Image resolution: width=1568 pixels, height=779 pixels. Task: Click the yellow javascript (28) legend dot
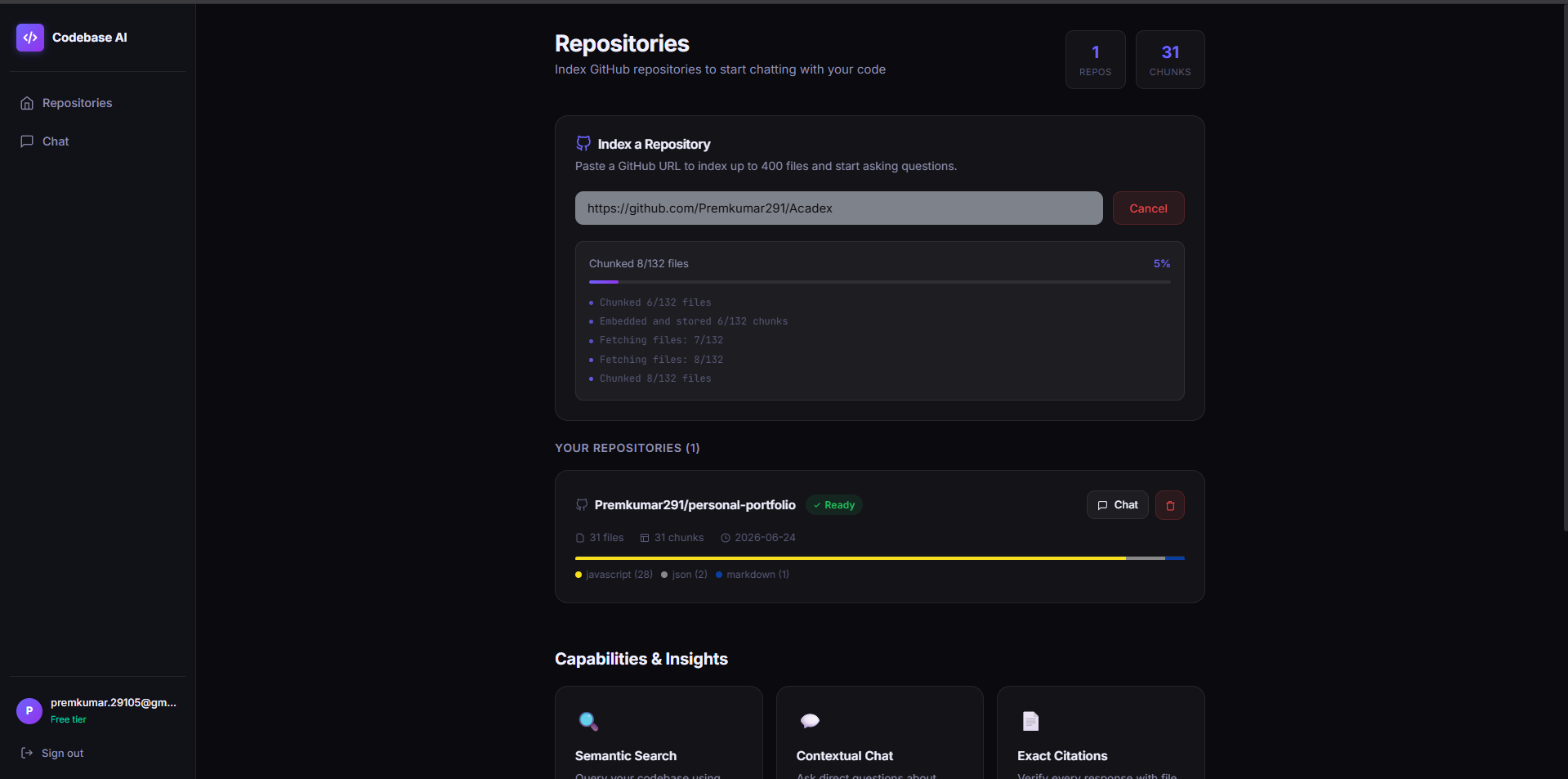tap(579, 575)
